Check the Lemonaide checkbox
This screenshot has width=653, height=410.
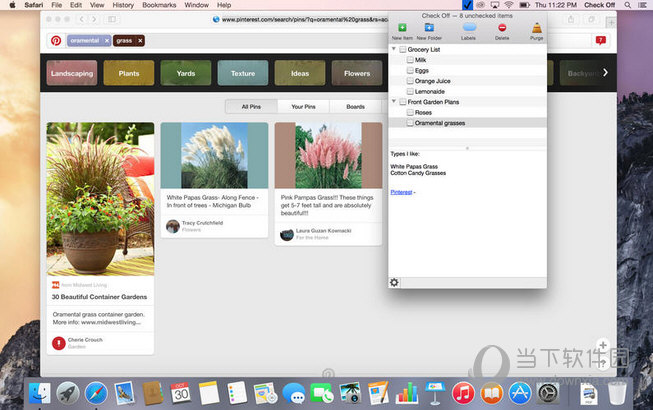pos(410,91)
